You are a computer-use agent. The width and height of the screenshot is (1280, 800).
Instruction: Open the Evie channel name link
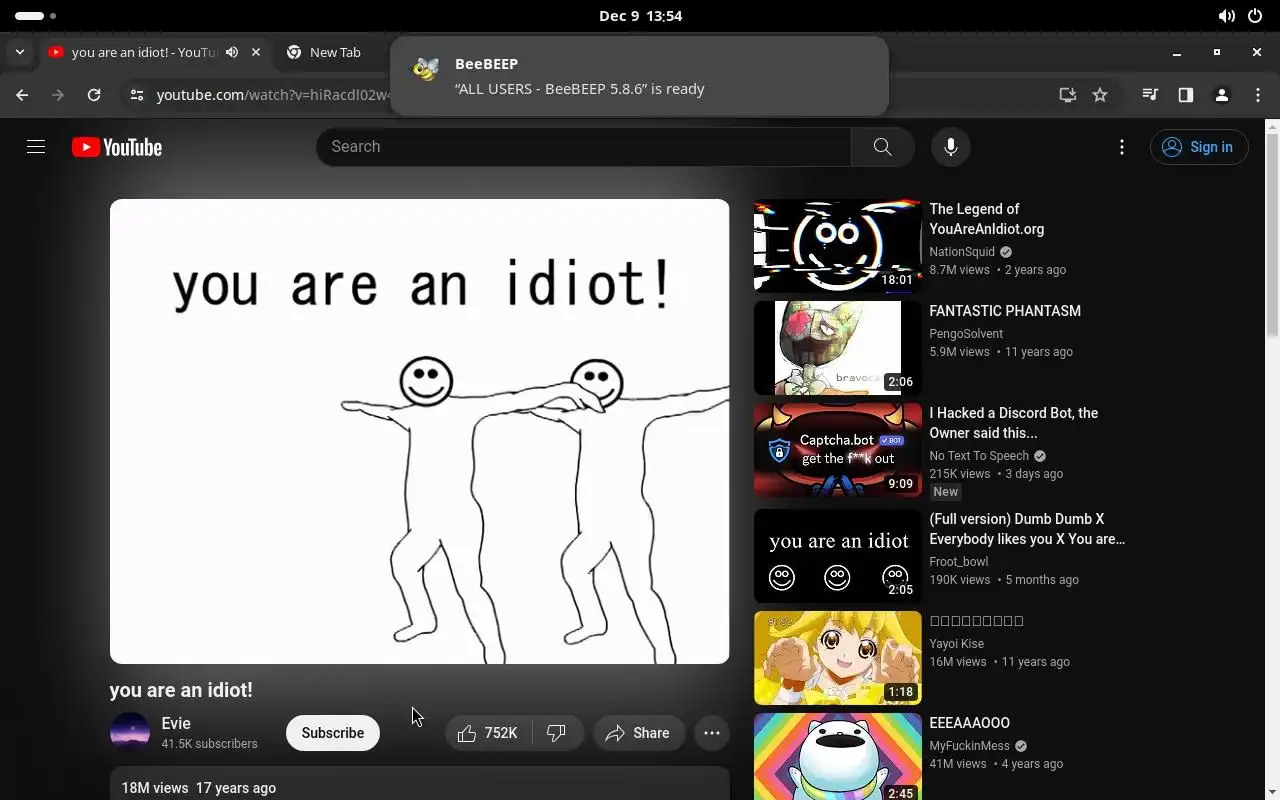[x=176, y=723]
